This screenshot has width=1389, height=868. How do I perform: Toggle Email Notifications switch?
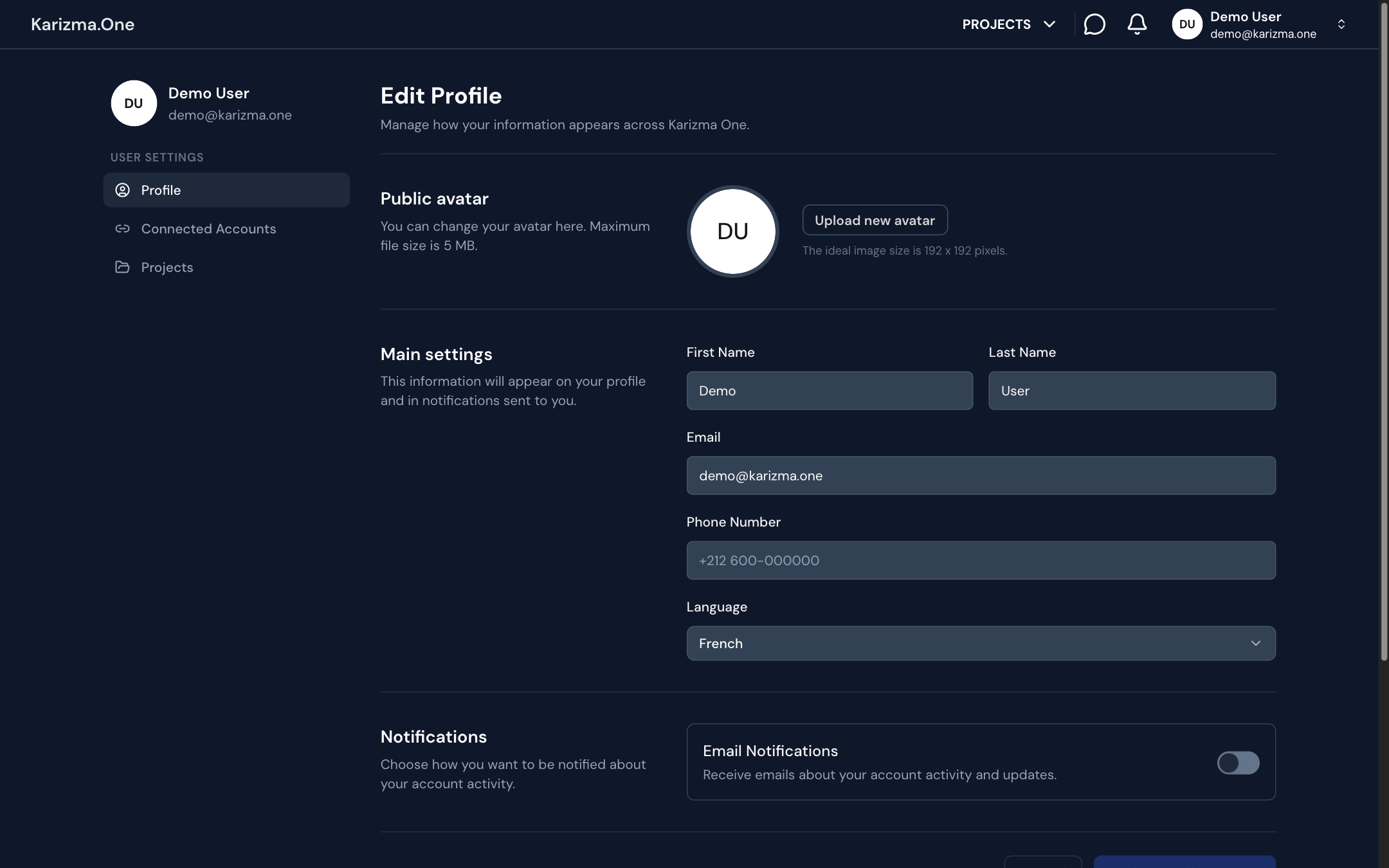click(x=1238, y=763)
